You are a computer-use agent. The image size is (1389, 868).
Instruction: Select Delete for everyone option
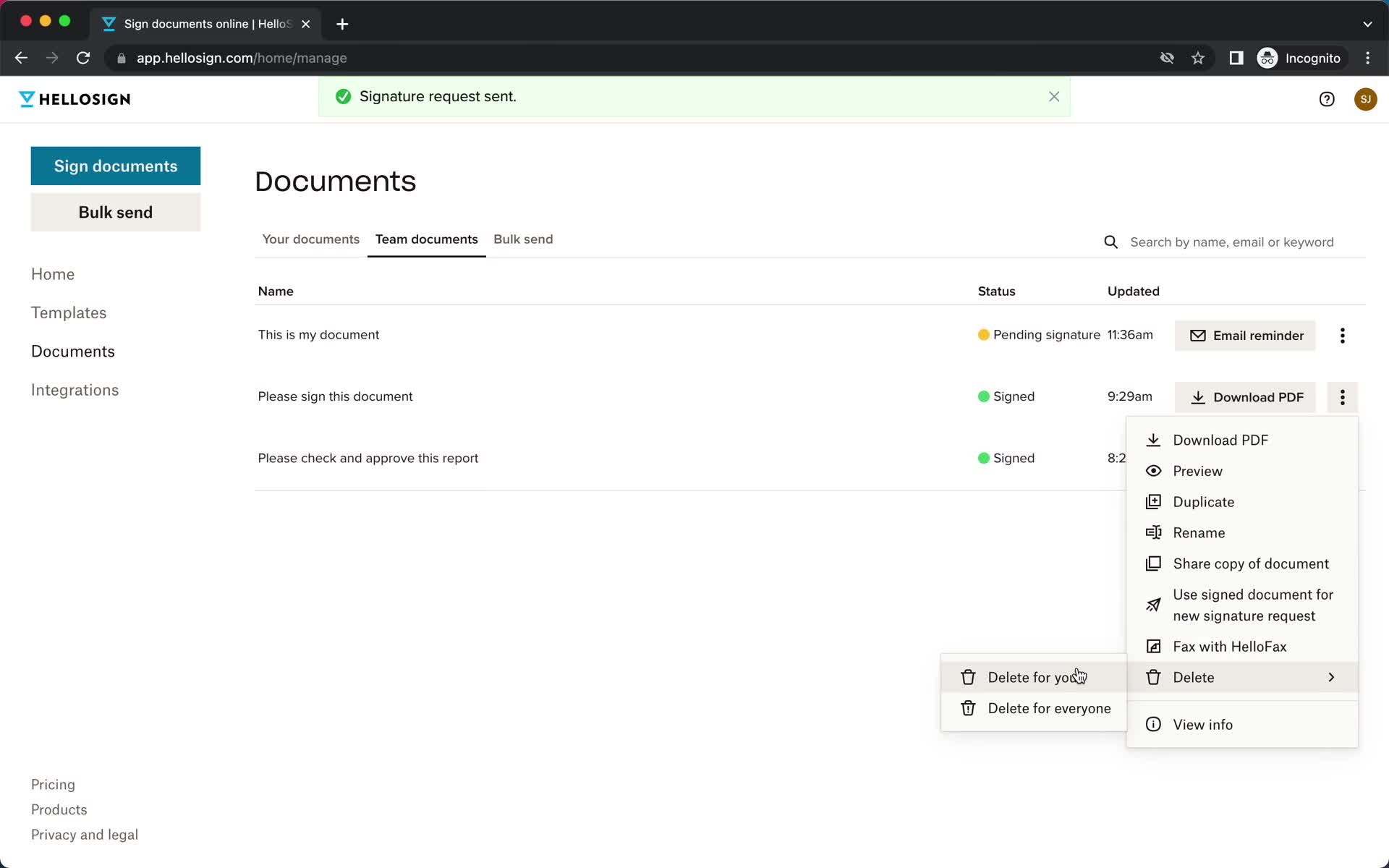coord(1049,708)
